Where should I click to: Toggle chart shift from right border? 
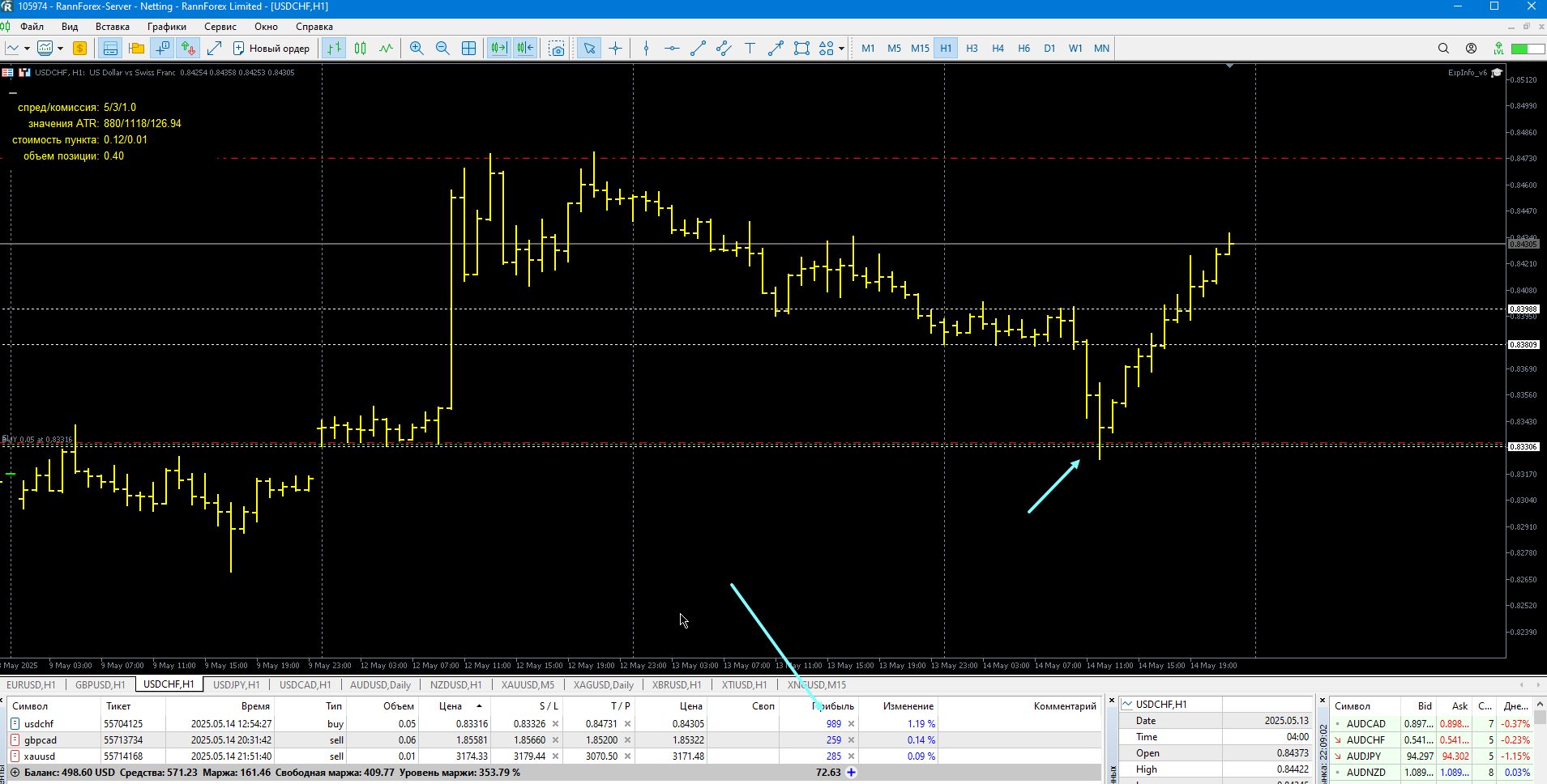tap(525, 49)
